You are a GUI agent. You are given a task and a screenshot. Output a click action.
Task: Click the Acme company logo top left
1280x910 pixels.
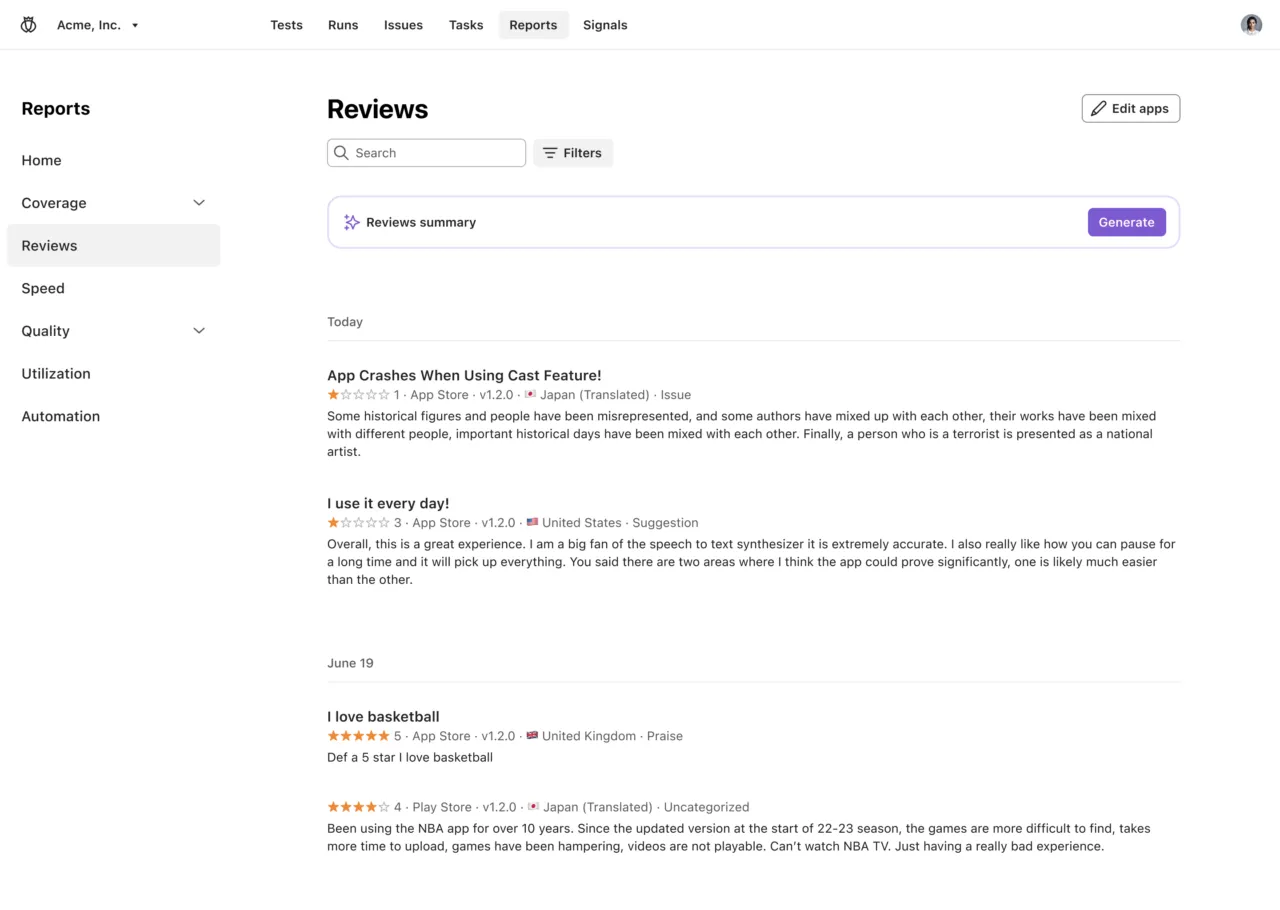click(x=28, y=24)
